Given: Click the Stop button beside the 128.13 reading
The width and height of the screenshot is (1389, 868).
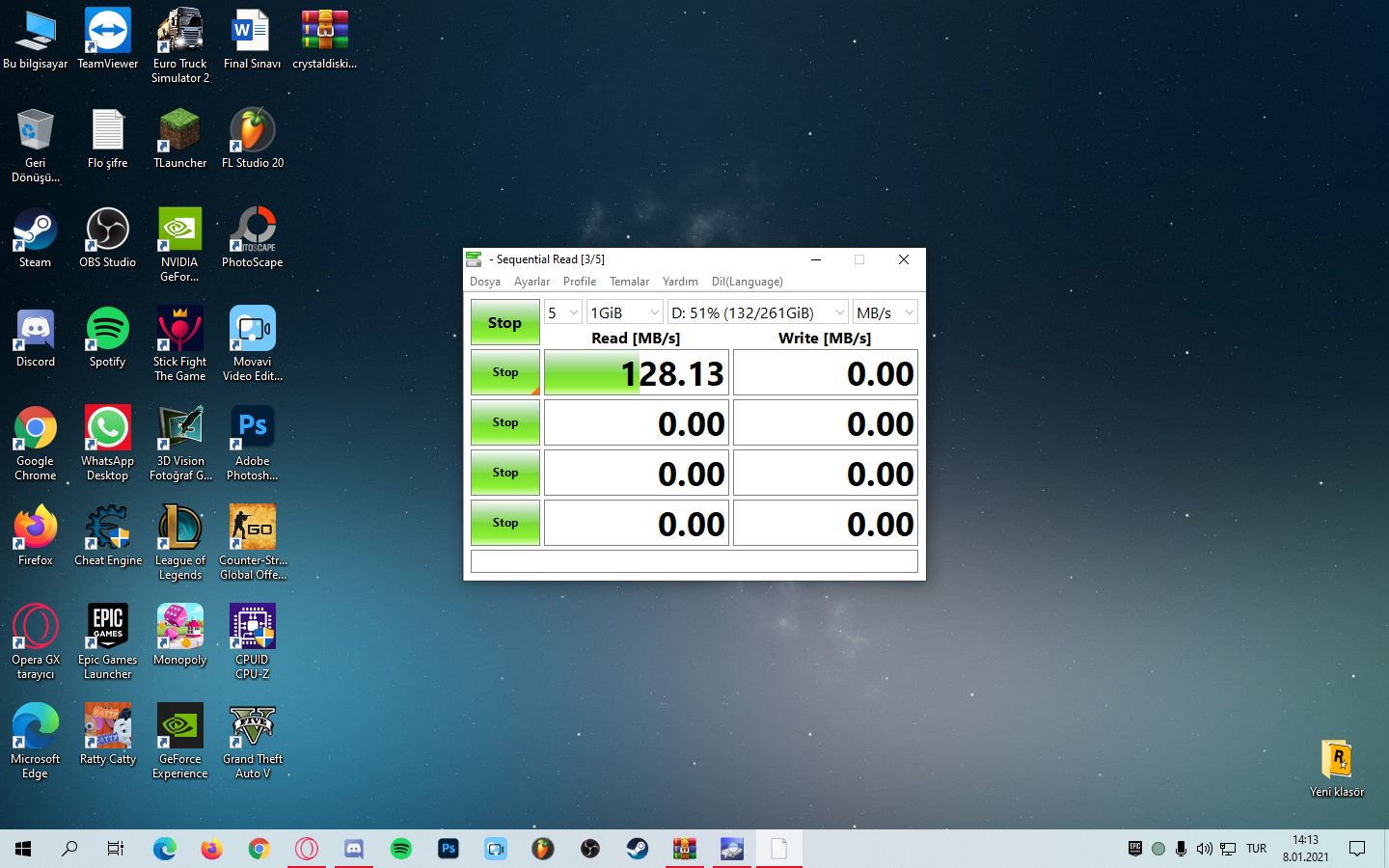Looking at the screenshot, I should pos(504,372).
